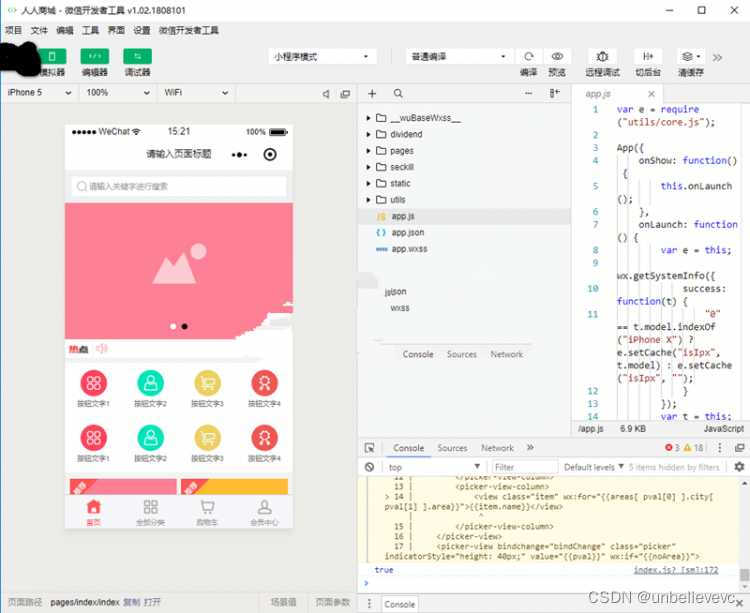The height and width of the screenshot is (613, 750).
Task: Click the index.js source link
Action: point(676,570)
